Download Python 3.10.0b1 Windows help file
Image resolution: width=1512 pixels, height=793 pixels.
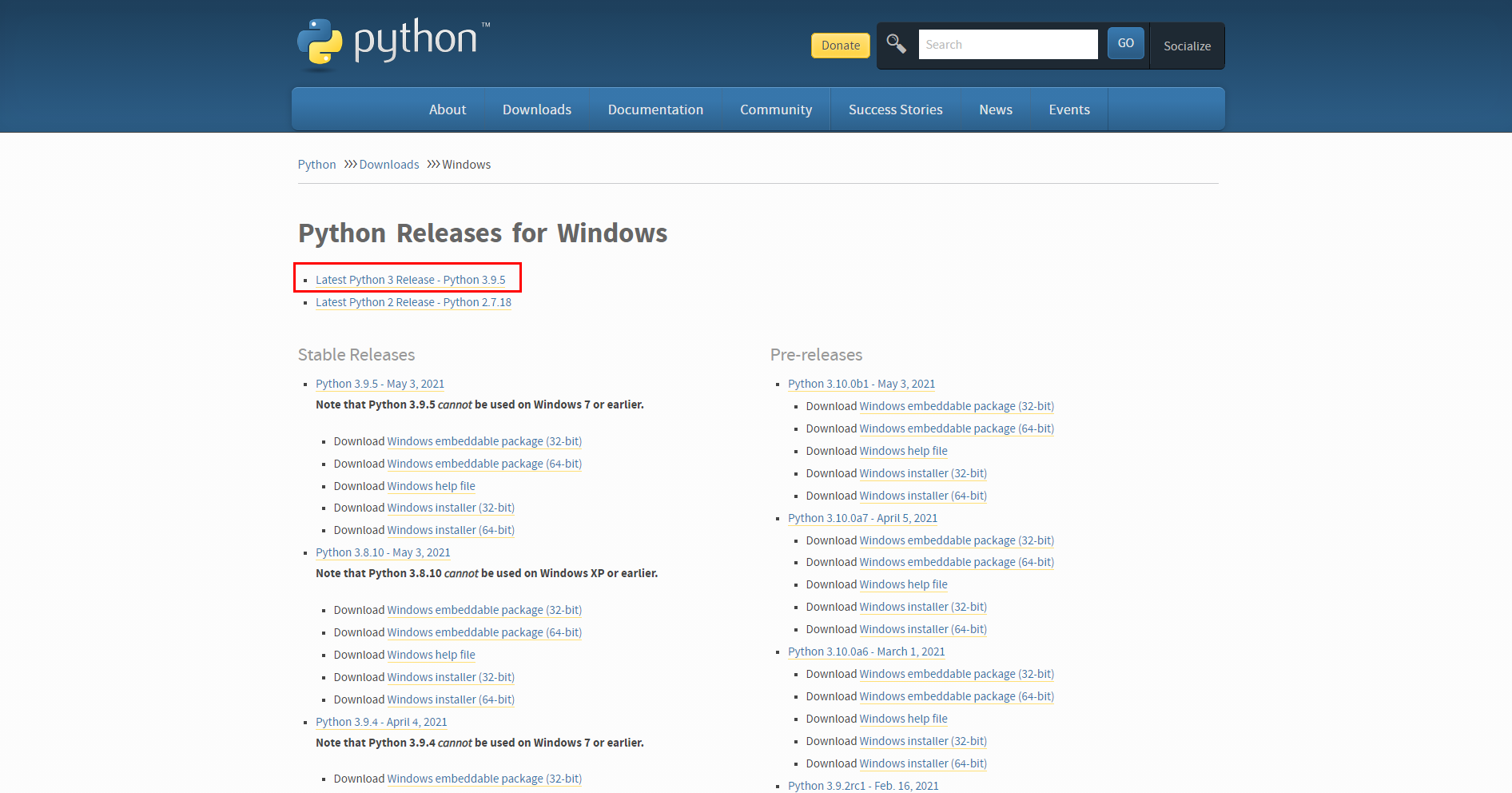click(904, 451)
